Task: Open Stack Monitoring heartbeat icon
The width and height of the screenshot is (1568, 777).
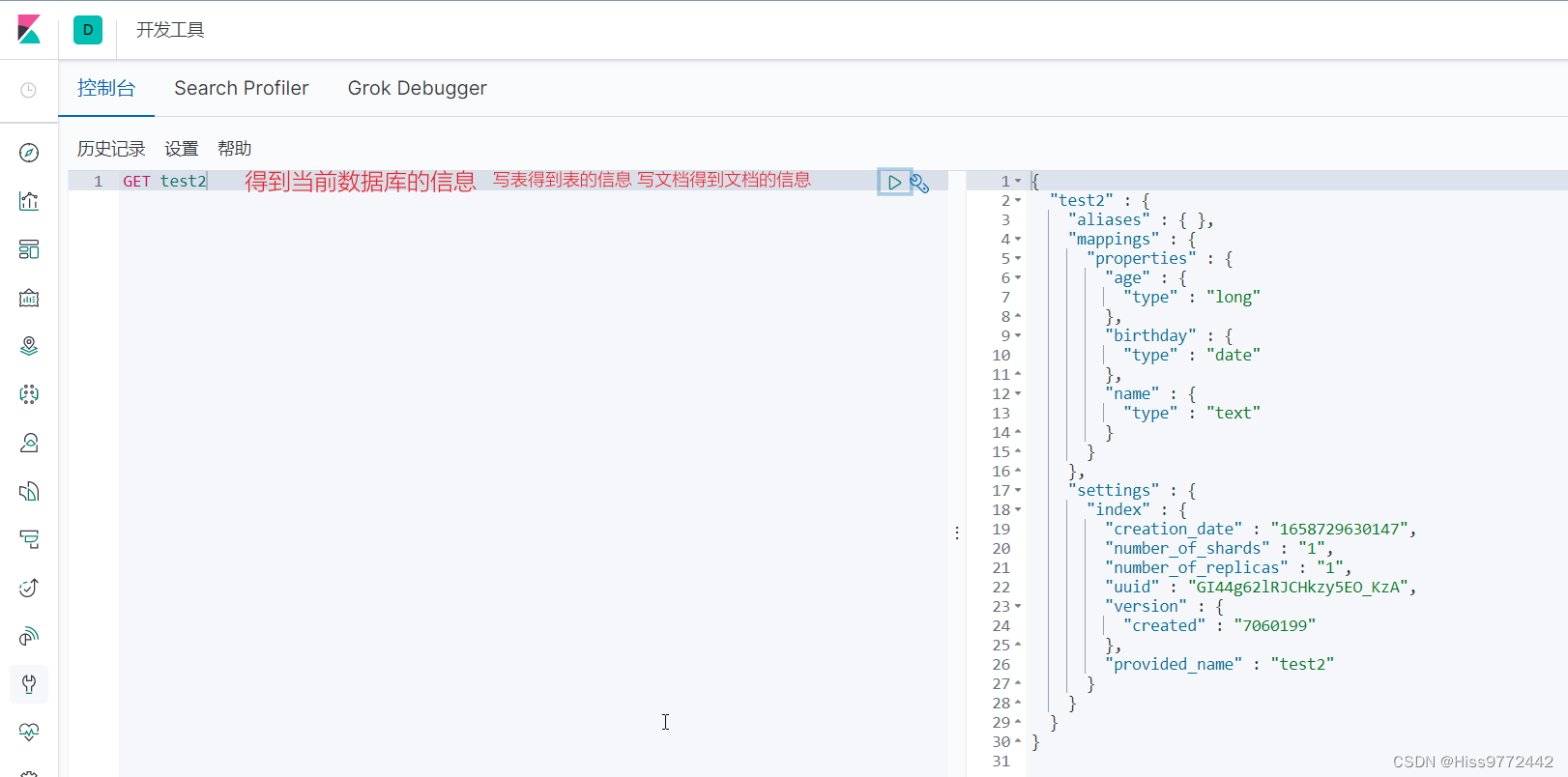Action: [x=29, y=733]
